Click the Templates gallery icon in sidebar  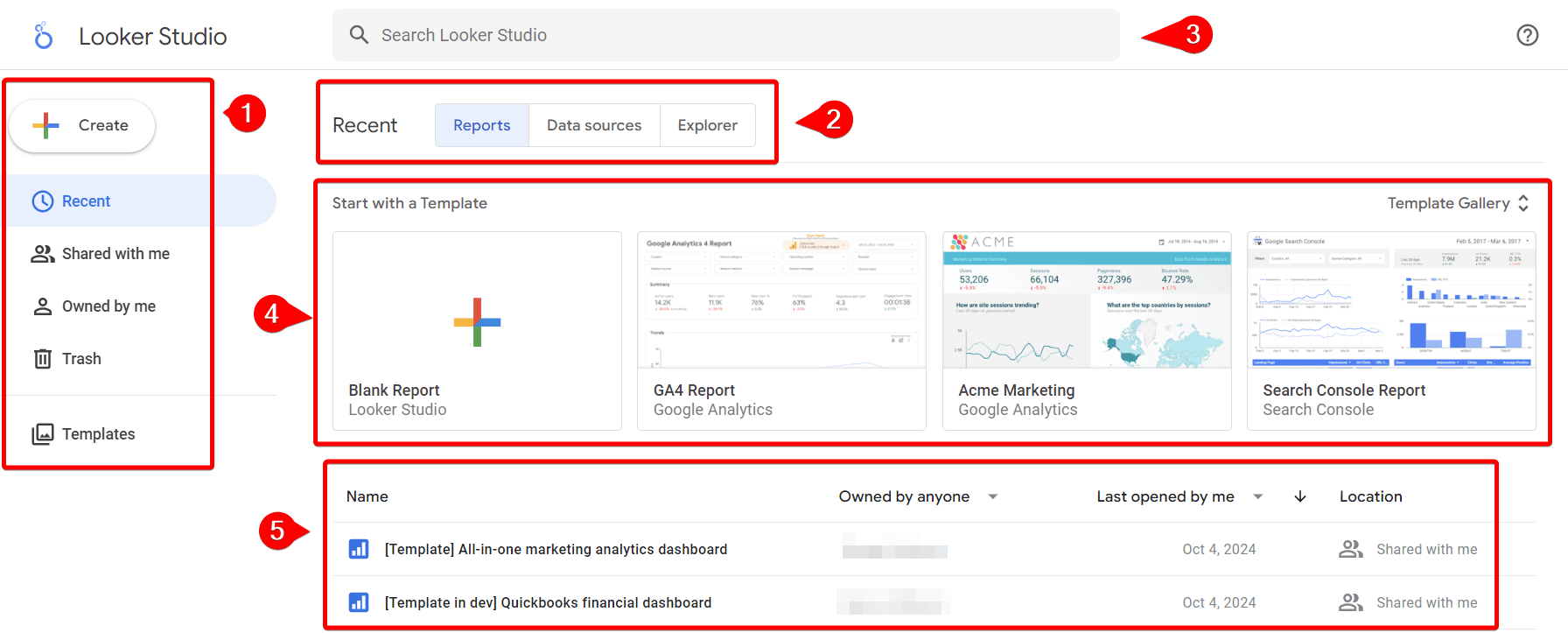click(43, 434)
